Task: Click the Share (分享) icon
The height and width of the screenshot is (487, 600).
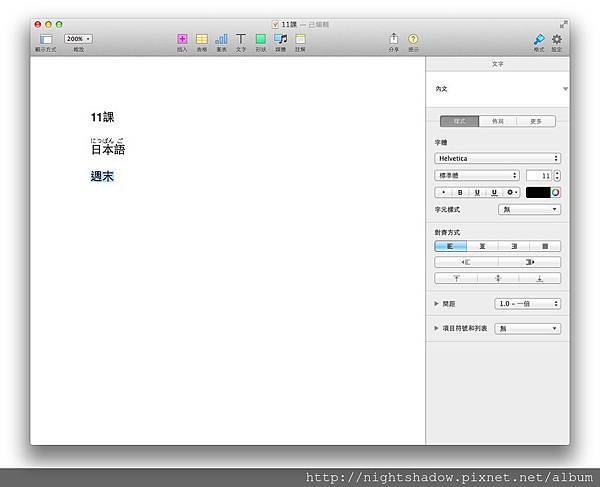Action: [393, 39]
